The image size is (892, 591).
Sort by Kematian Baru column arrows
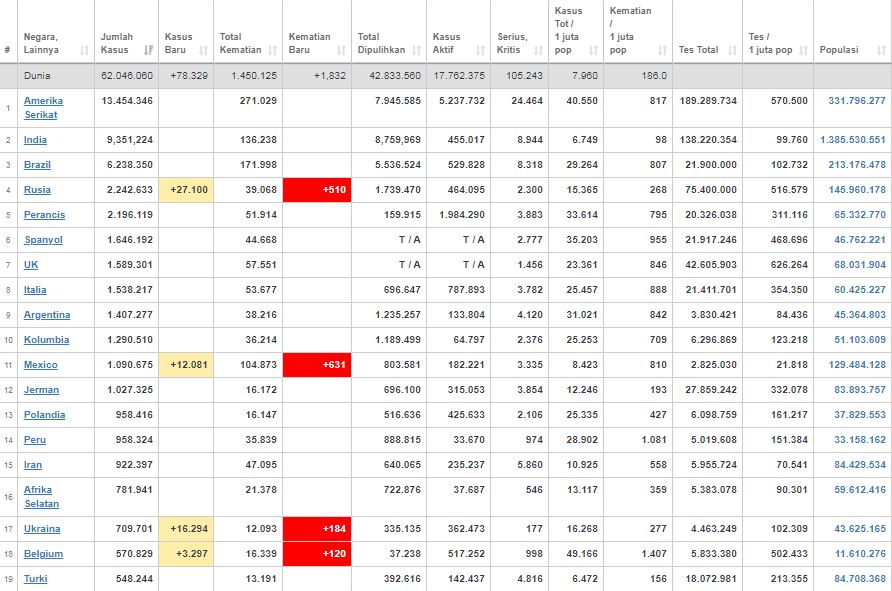click(x=341, y=50)
